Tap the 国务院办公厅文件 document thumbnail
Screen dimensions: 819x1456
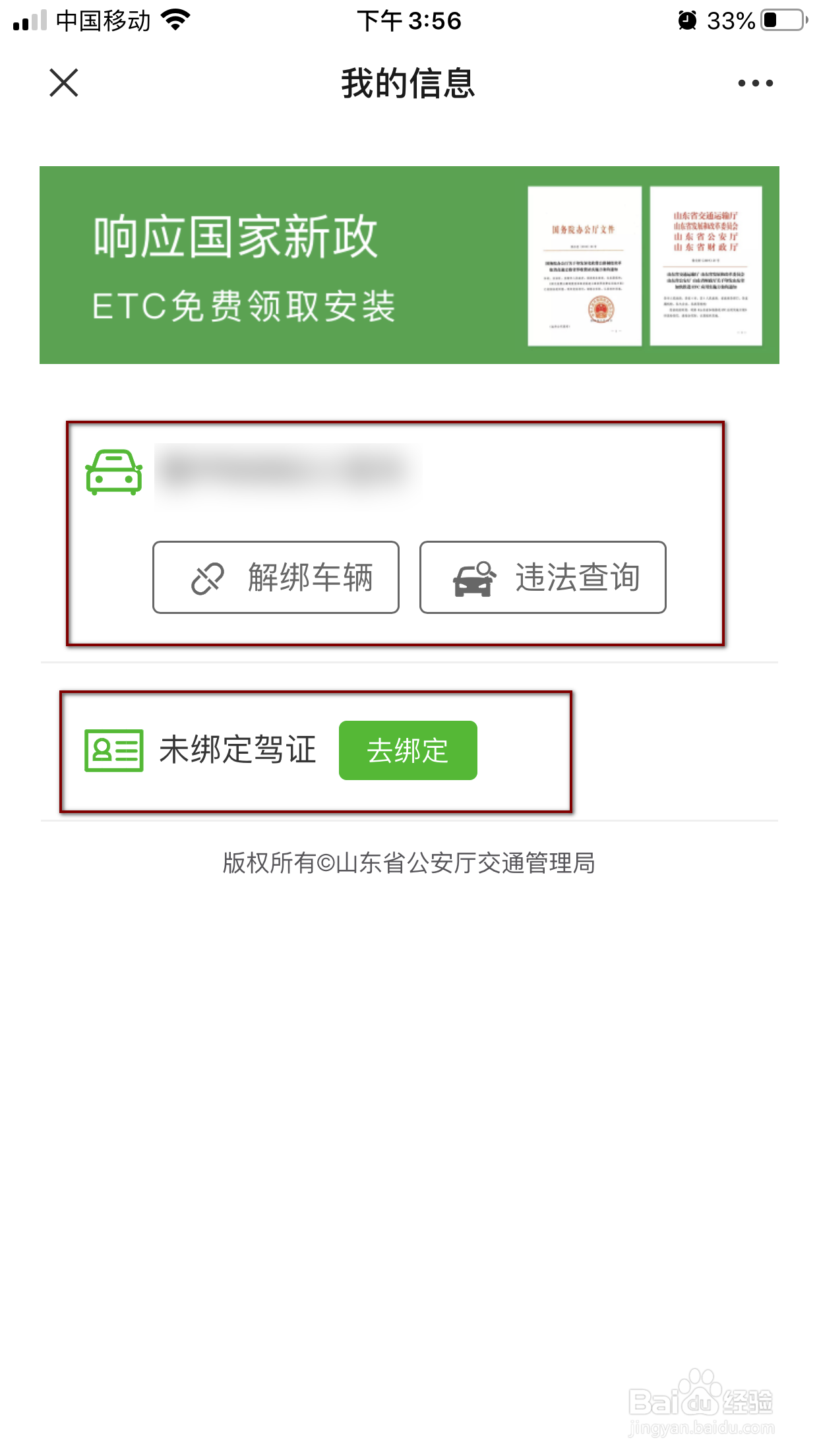tap(584, 266)
